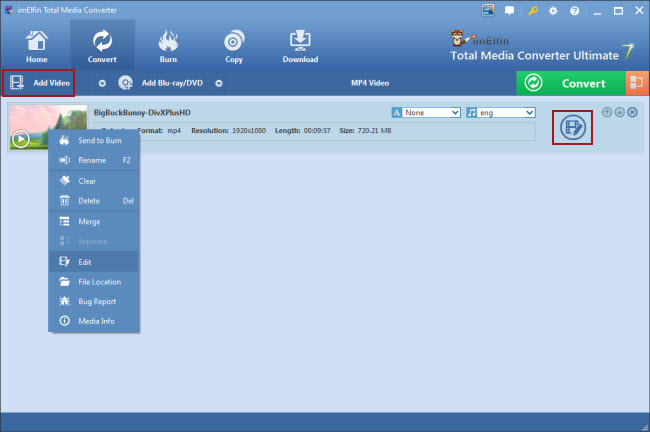Choose File Location in context menu
Screen dimensions: 650x432
point(94,282)
